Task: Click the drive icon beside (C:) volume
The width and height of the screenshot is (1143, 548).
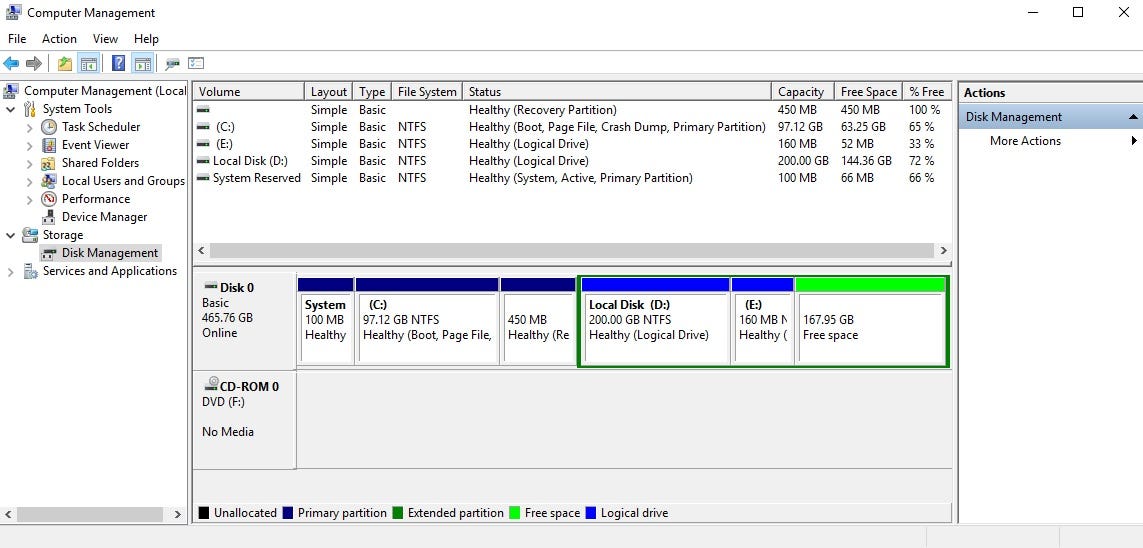Action: [203, 127]
